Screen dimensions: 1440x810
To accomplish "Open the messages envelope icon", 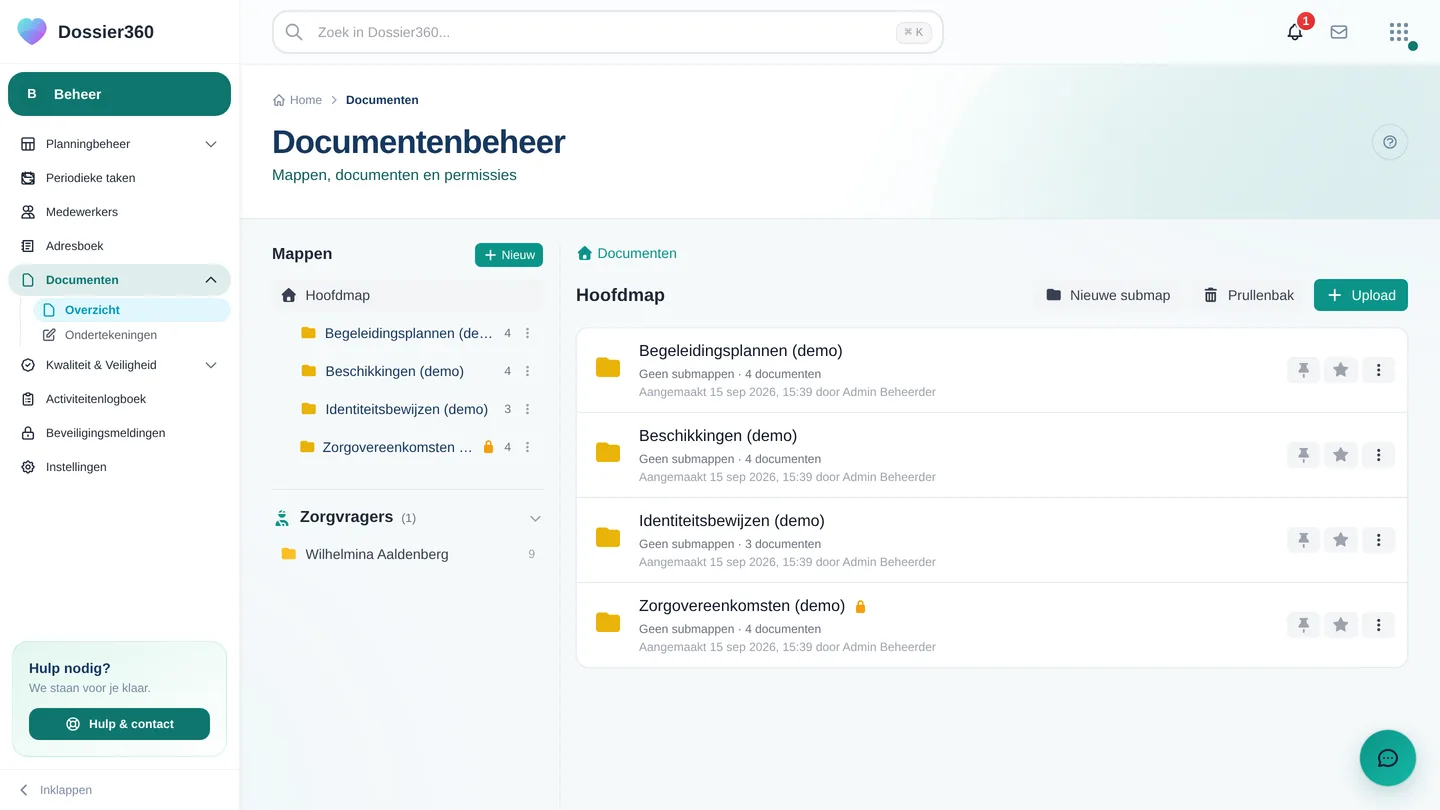I will coord(1339,32).
